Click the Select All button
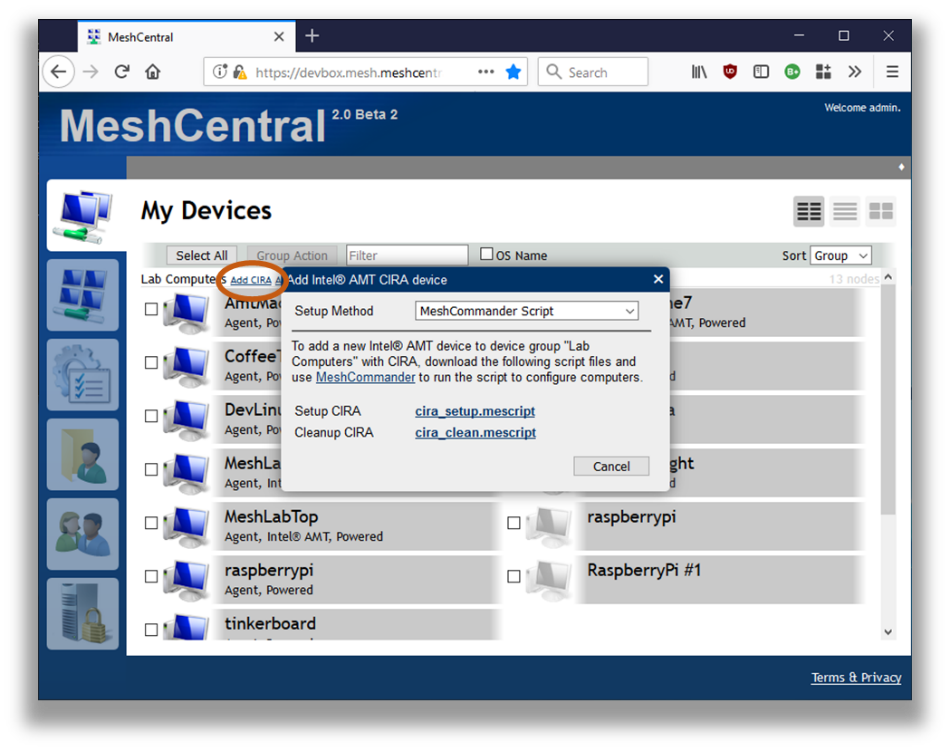 point(202,255)
